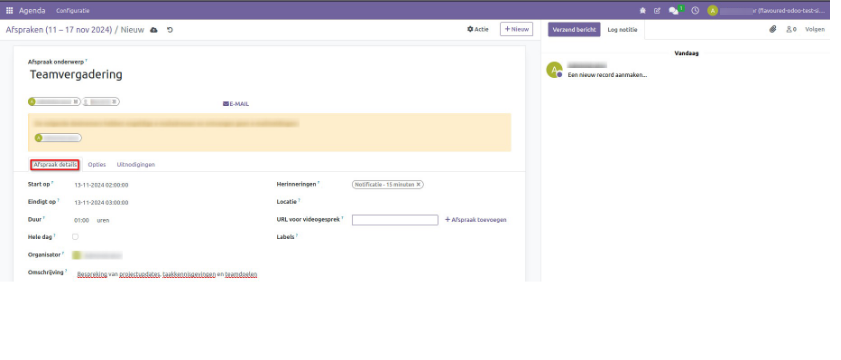This screenshot has width=841, height=360.
Task: Open the apps grid menu icon
Action: click(10, 10)
